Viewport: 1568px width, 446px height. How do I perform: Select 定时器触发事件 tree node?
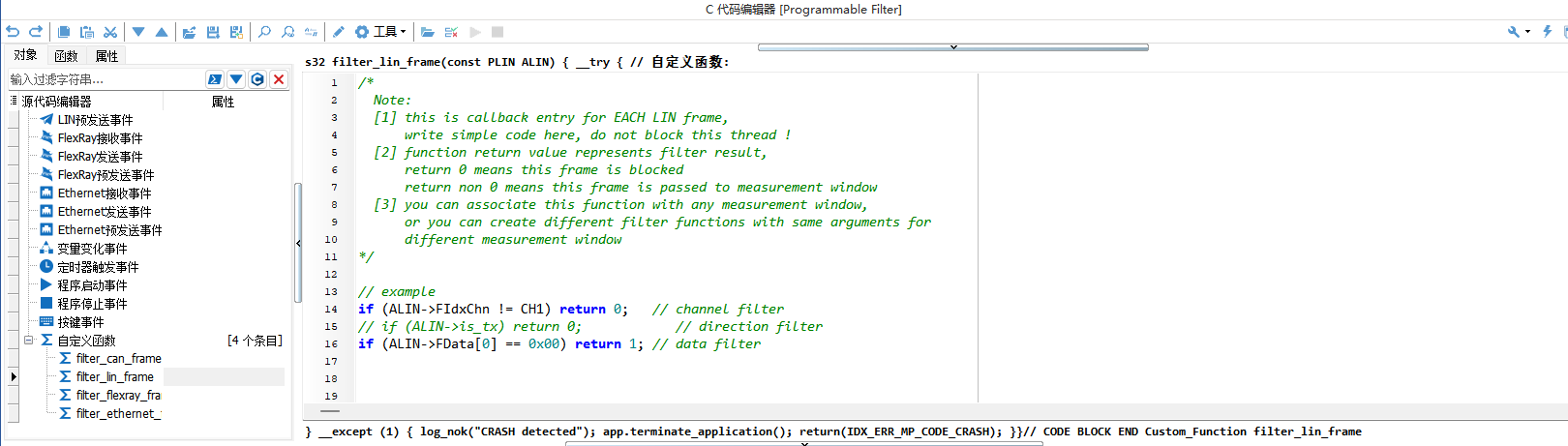coord(98,267)
